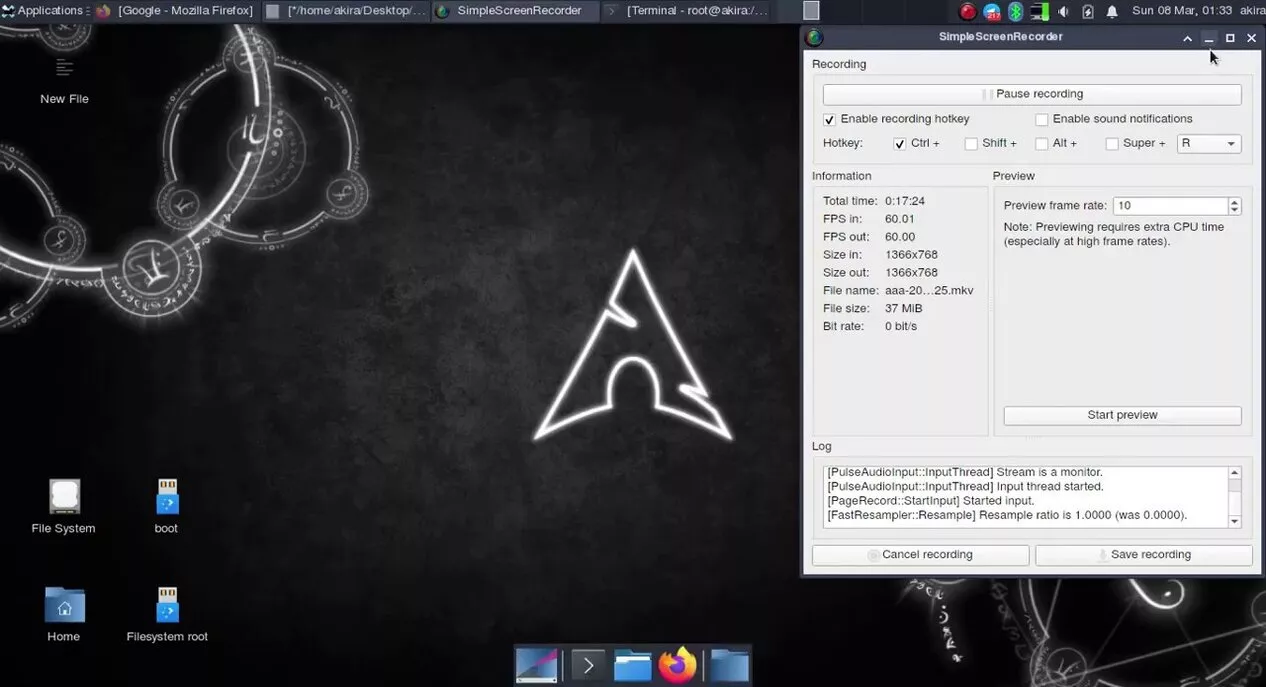Click the akira user menu in panel
The width and height of the screenshot is (1266, 687).
[1252, 11]
